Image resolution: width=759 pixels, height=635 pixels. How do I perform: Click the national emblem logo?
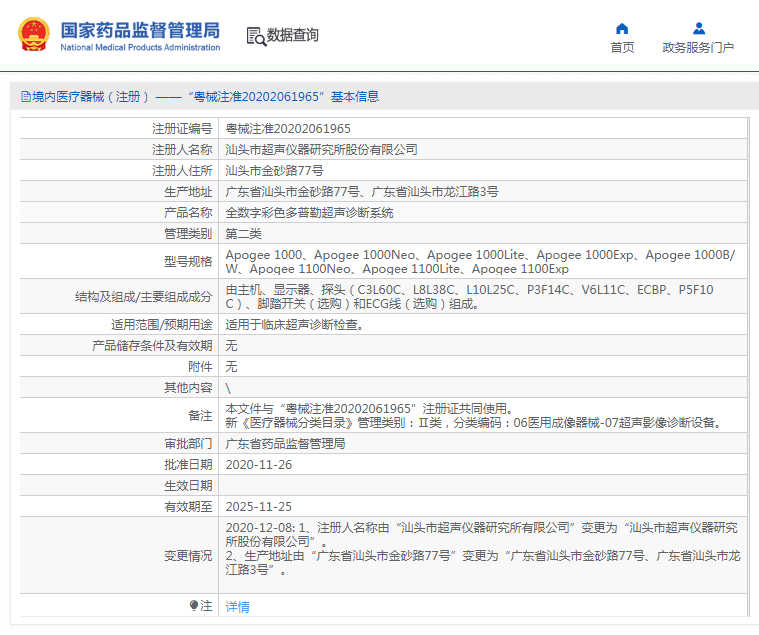[34, 34]
